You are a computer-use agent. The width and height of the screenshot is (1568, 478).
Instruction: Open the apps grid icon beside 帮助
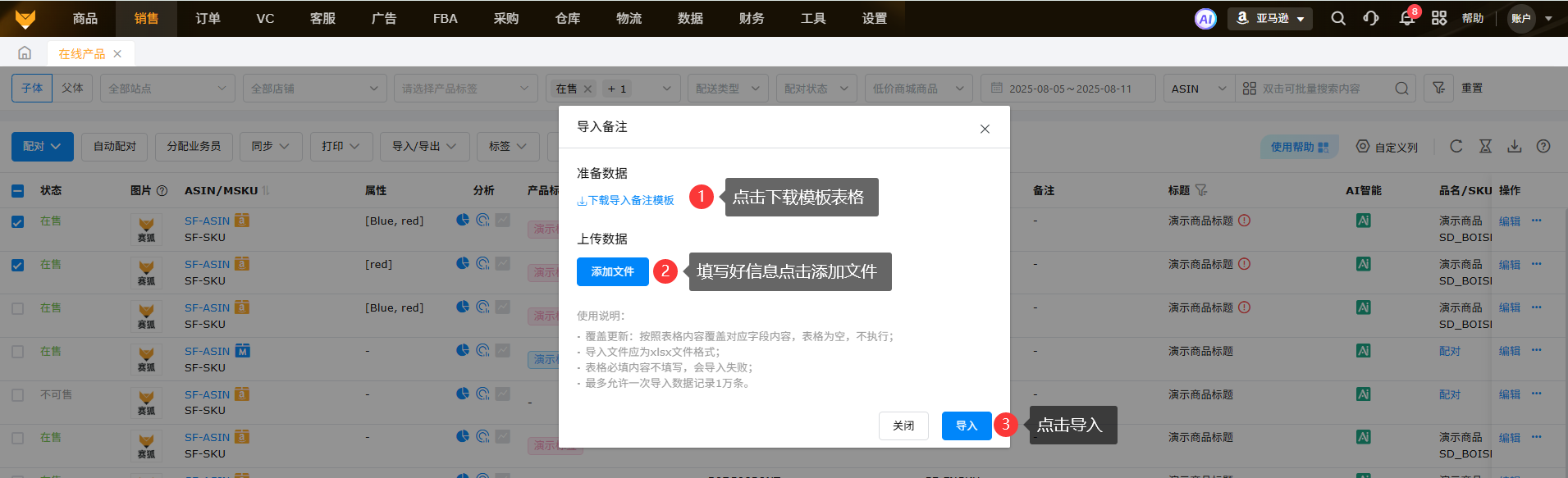point(1439,18)
